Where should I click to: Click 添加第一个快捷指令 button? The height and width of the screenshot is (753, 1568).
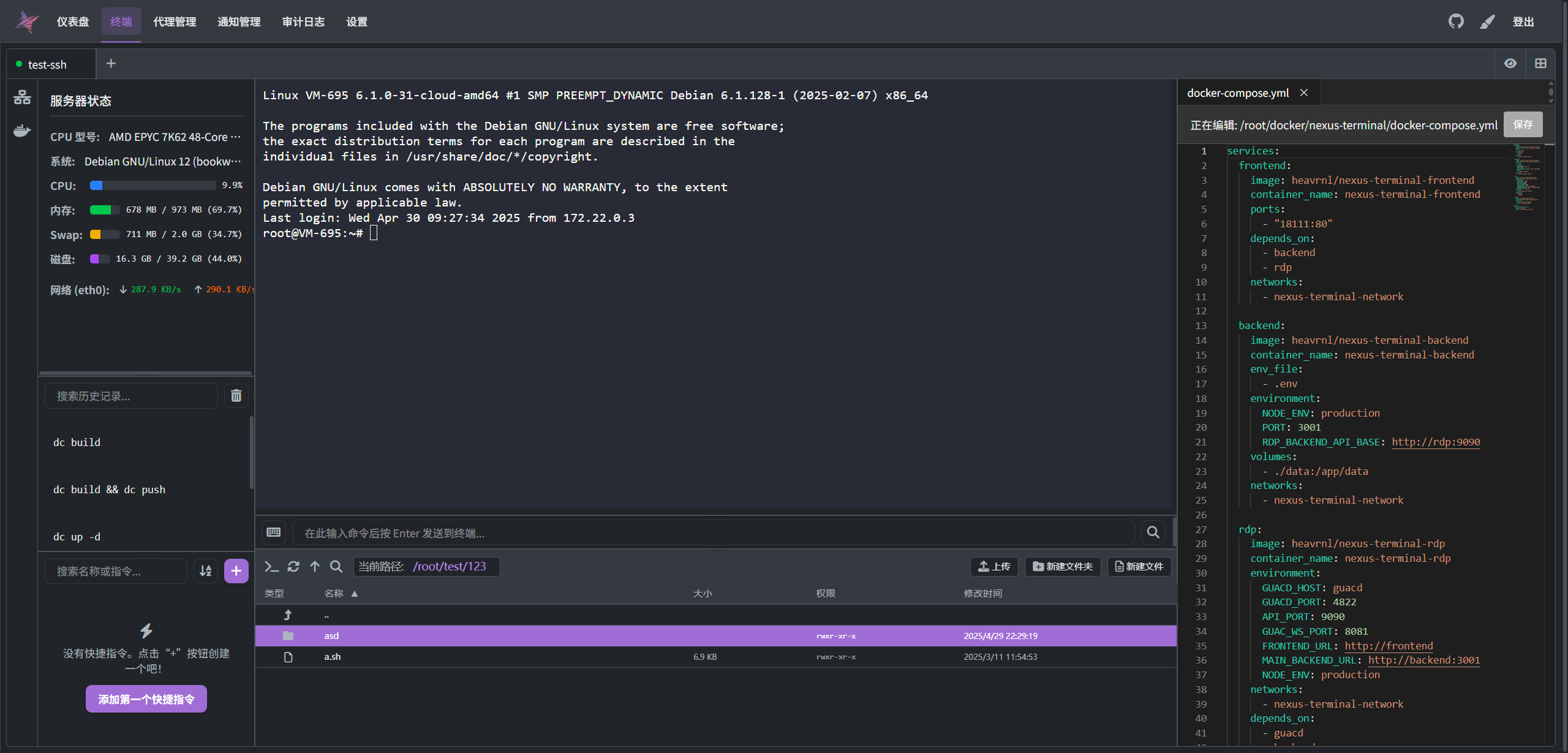pyautogui.click(x=146, y=699)
